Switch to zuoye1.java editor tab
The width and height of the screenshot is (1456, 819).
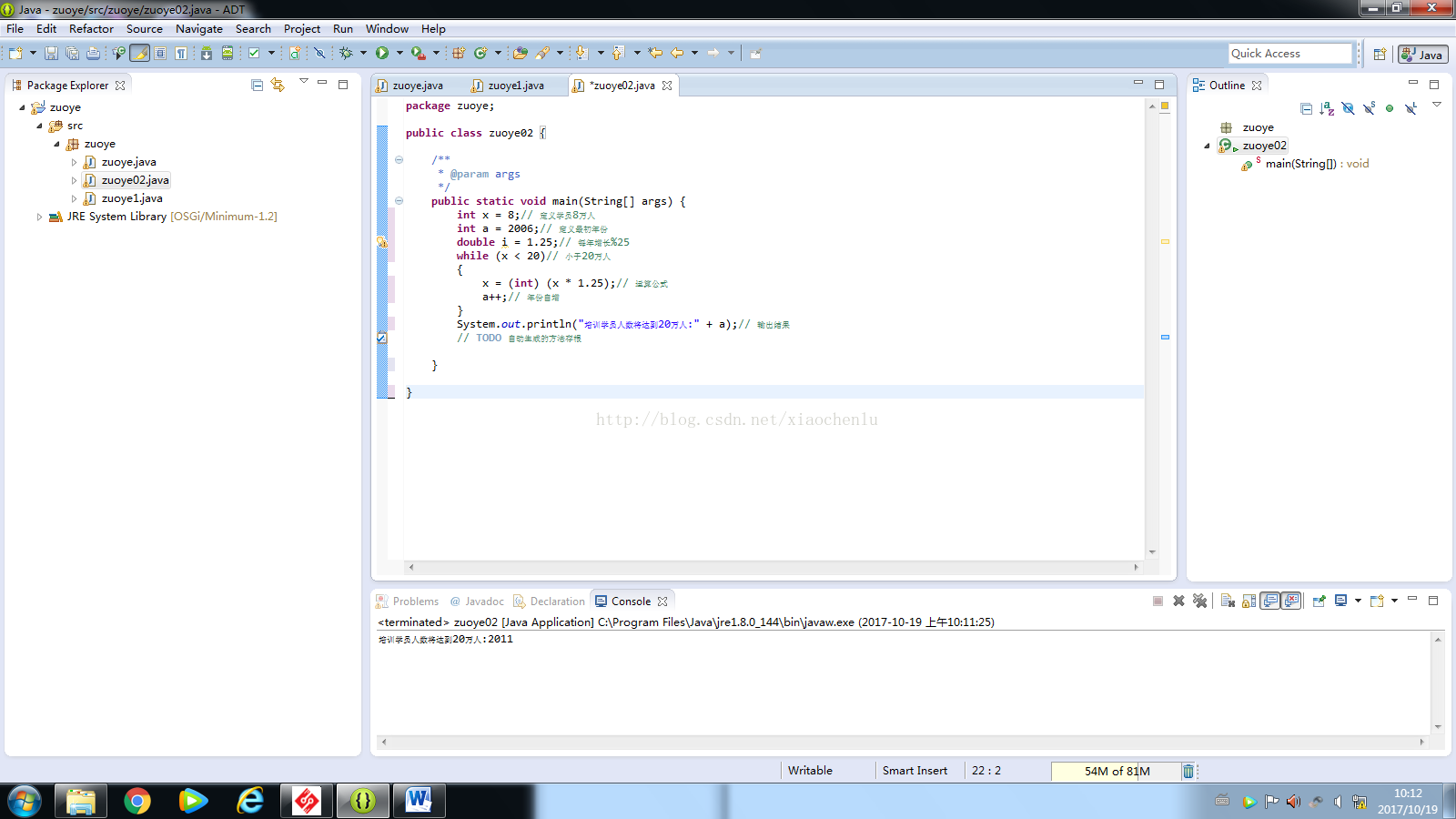pyautogui.click(x=515, y=86)
